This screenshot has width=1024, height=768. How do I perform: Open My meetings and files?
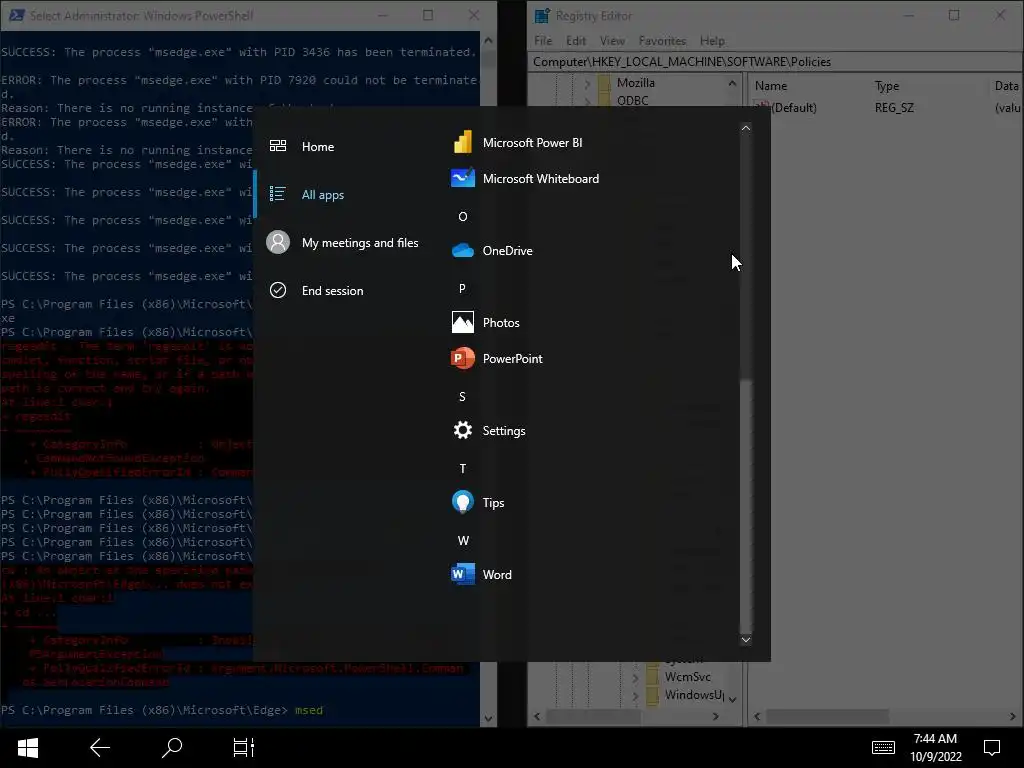360,243
